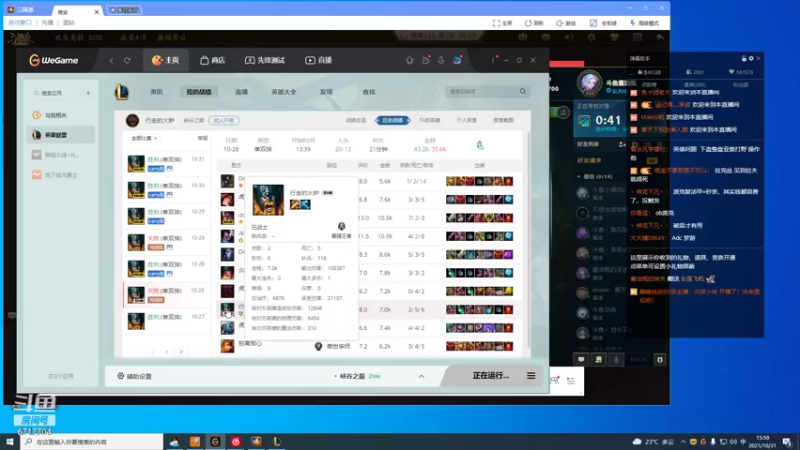Click the chat icon in game client
The width and height of the screenshot is (800, 450).
coord(581,360)
